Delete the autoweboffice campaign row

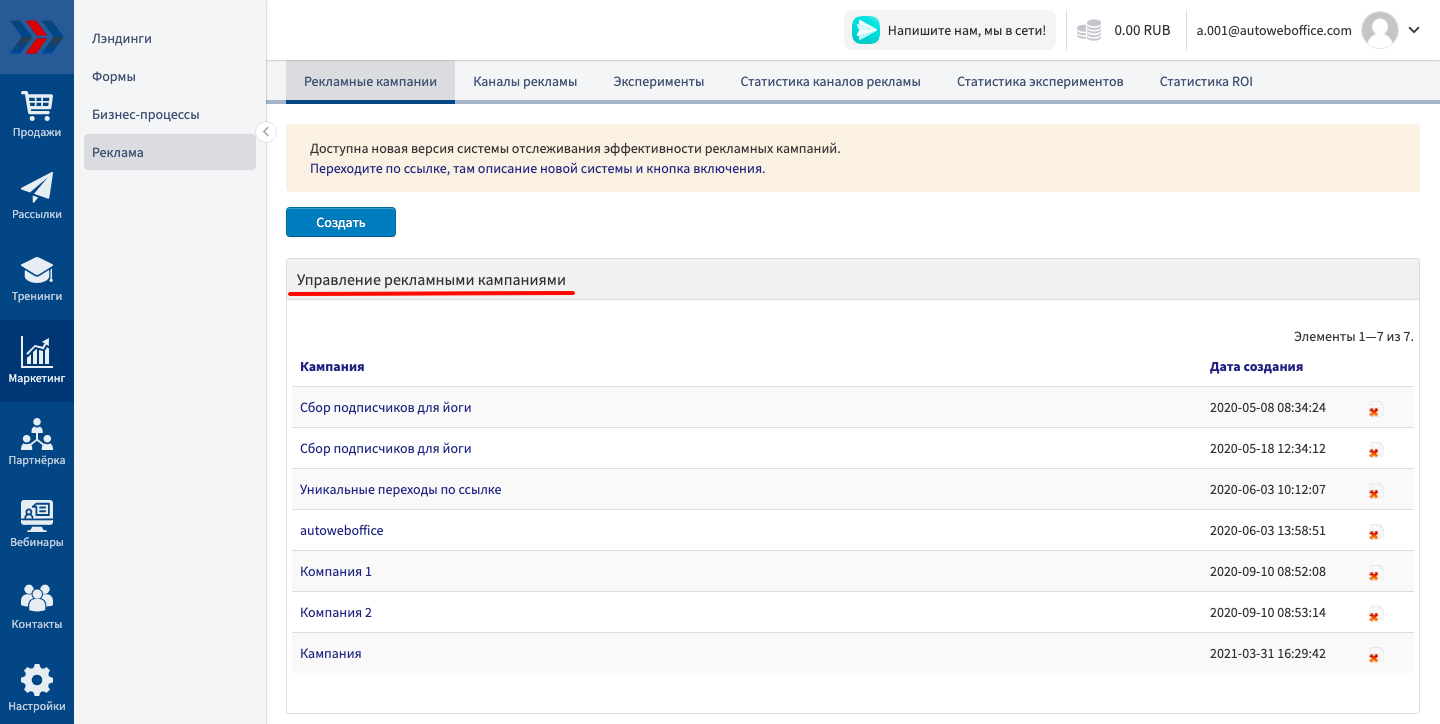pos(1374,533)
